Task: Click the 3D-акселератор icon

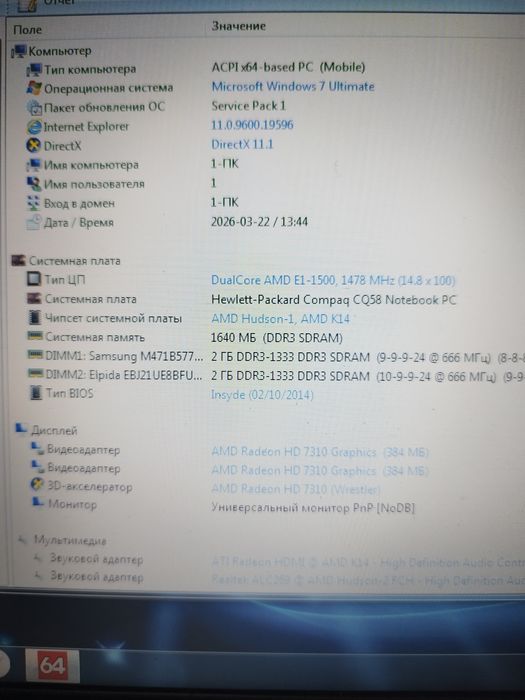Action: pos(37,485)
